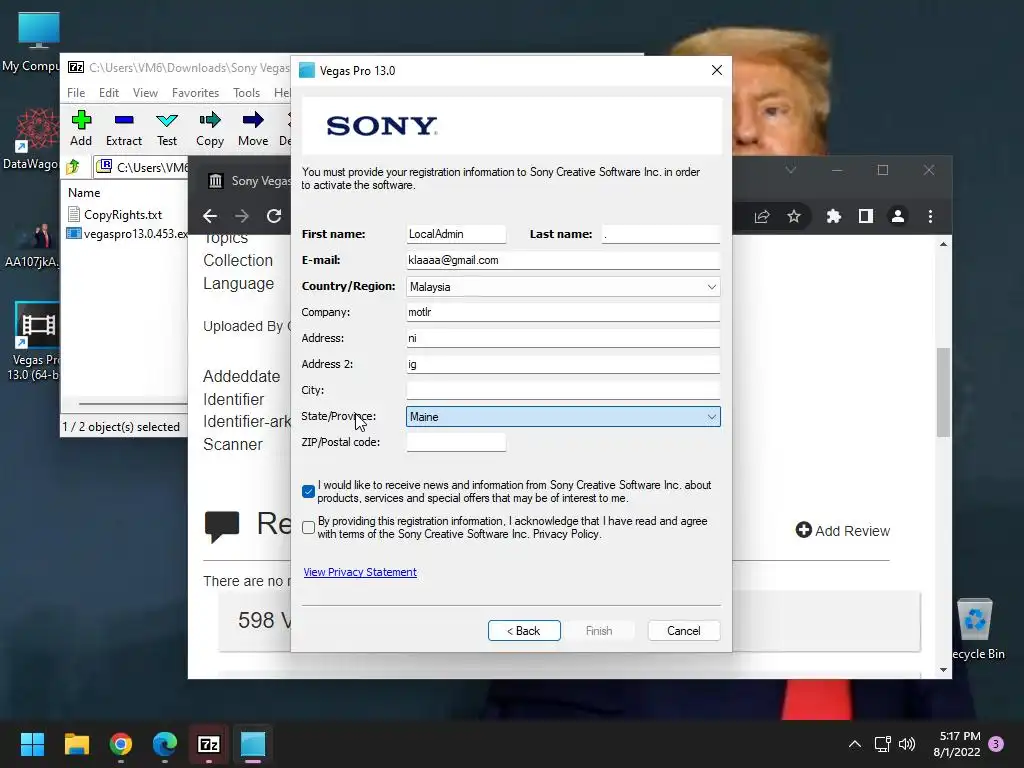Screen dimensions: 1024x768
Task: Open the View Privacy Statement link
Action: 360,572
